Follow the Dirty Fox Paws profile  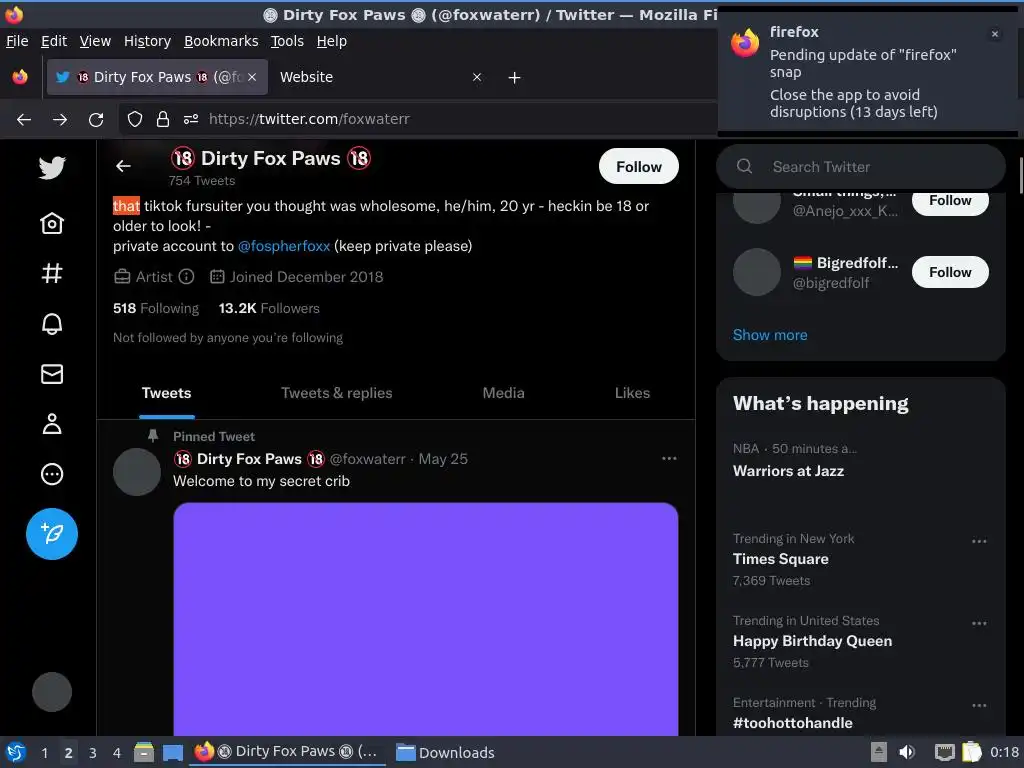tap(639, 167)
